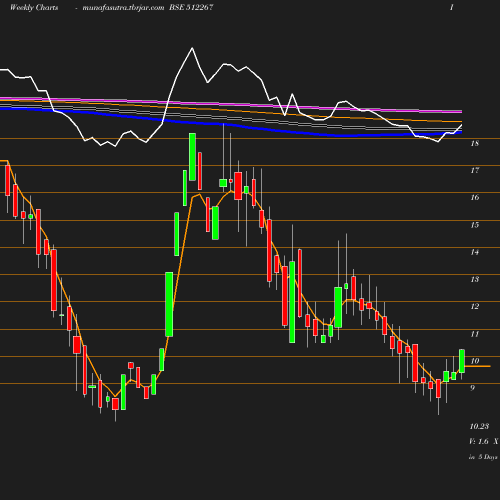The height and width of the screenshot is (500, 500).
Task: Click the price axis label '13'
Action: [x=475, y=279]
